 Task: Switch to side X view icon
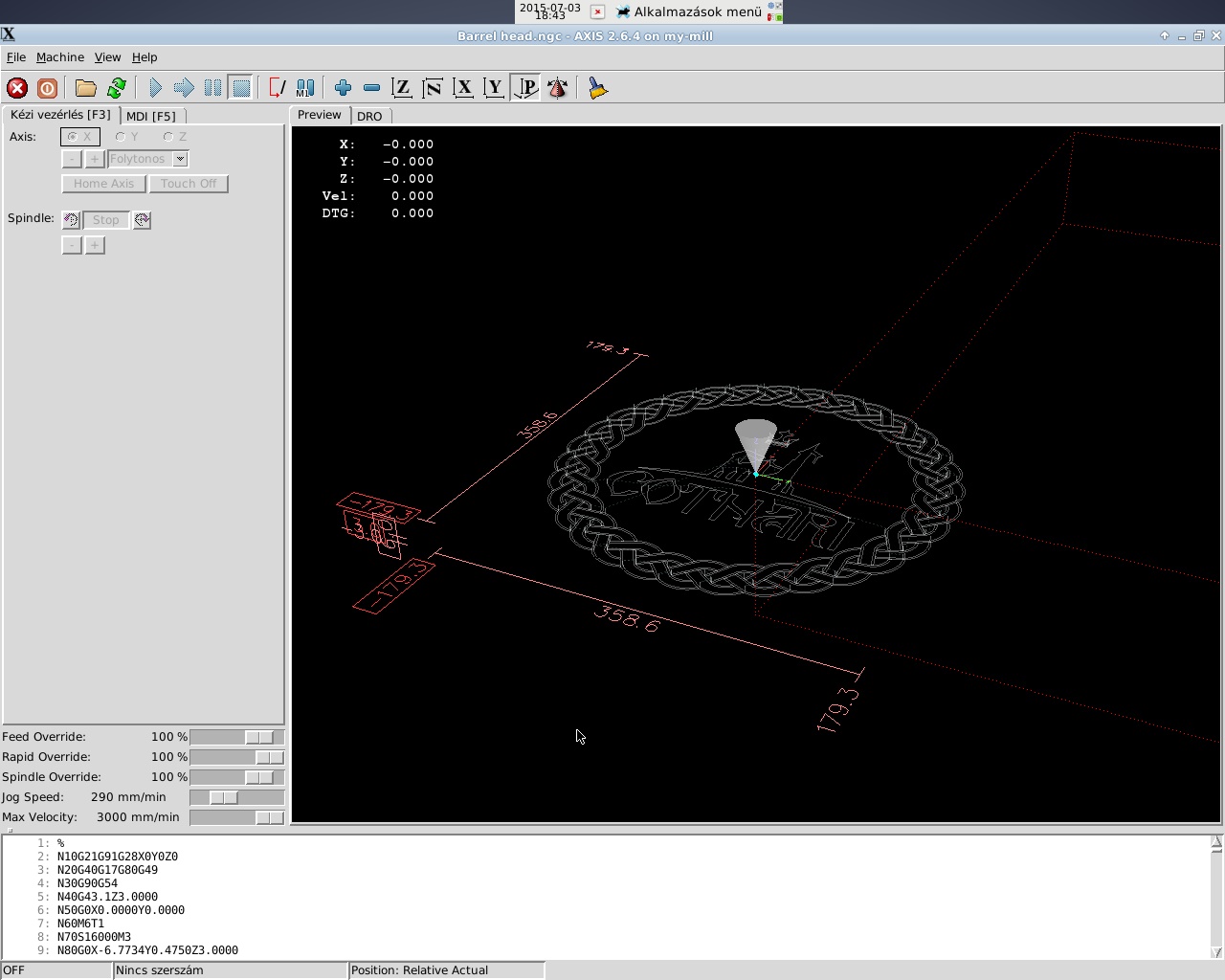463,88
